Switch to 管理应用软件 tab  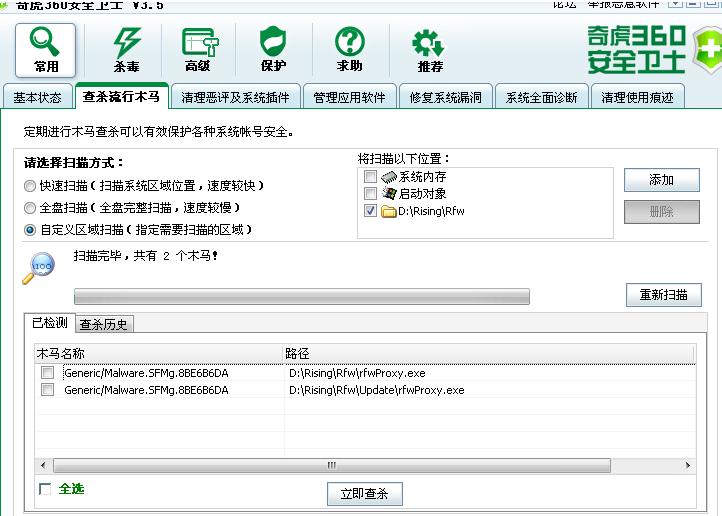click(349, 97)
